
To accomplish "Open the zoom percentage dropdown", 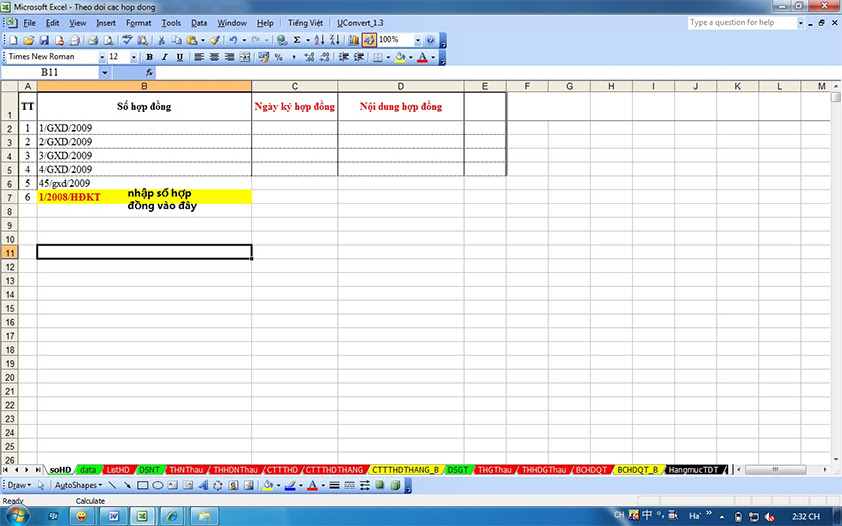I will click(x=417, y=40).
